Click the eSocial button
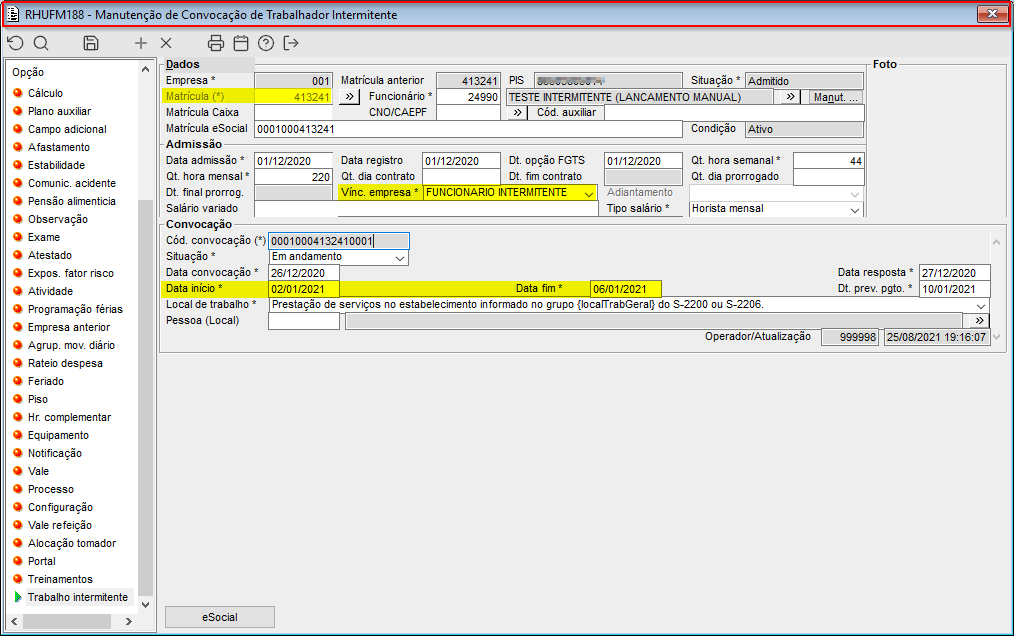This screenshot has width=1014, height=636. coord(220,617)
